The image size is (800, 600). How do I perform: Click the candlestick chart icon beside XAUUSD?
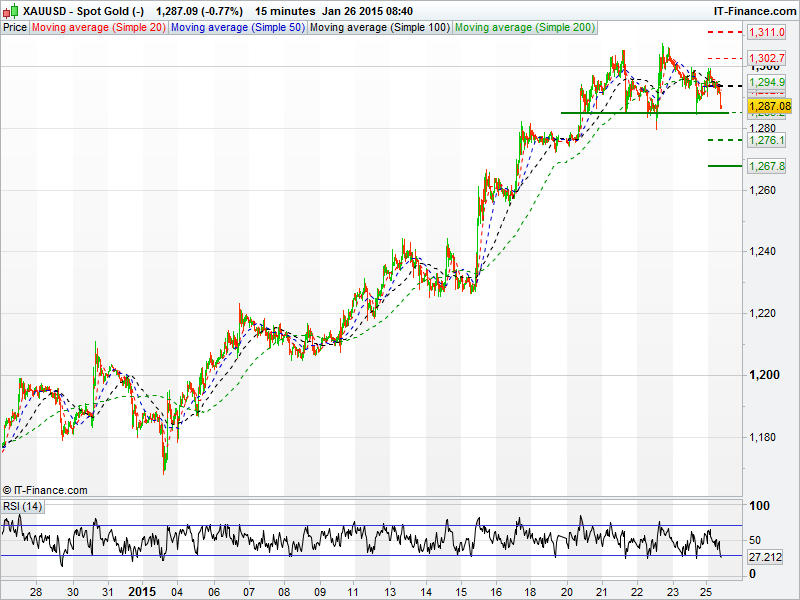click(10, 10)
